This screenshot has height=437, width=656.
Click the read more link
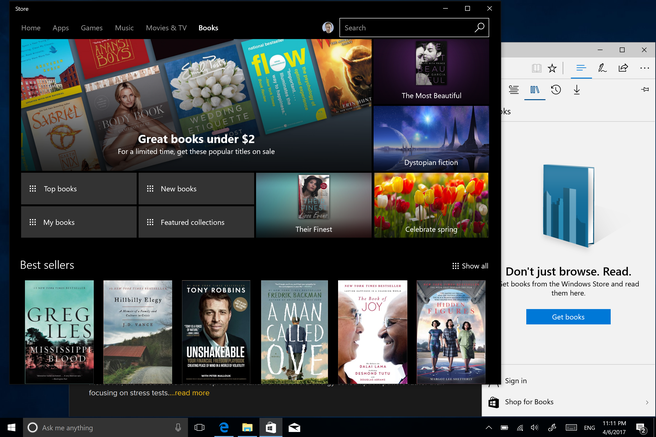(x=192, y=393)
